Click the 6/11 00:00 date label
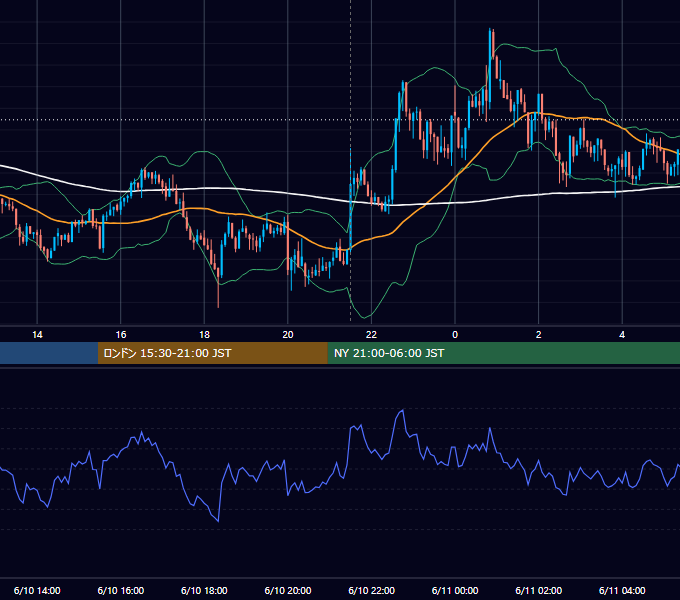 [455, 590]
